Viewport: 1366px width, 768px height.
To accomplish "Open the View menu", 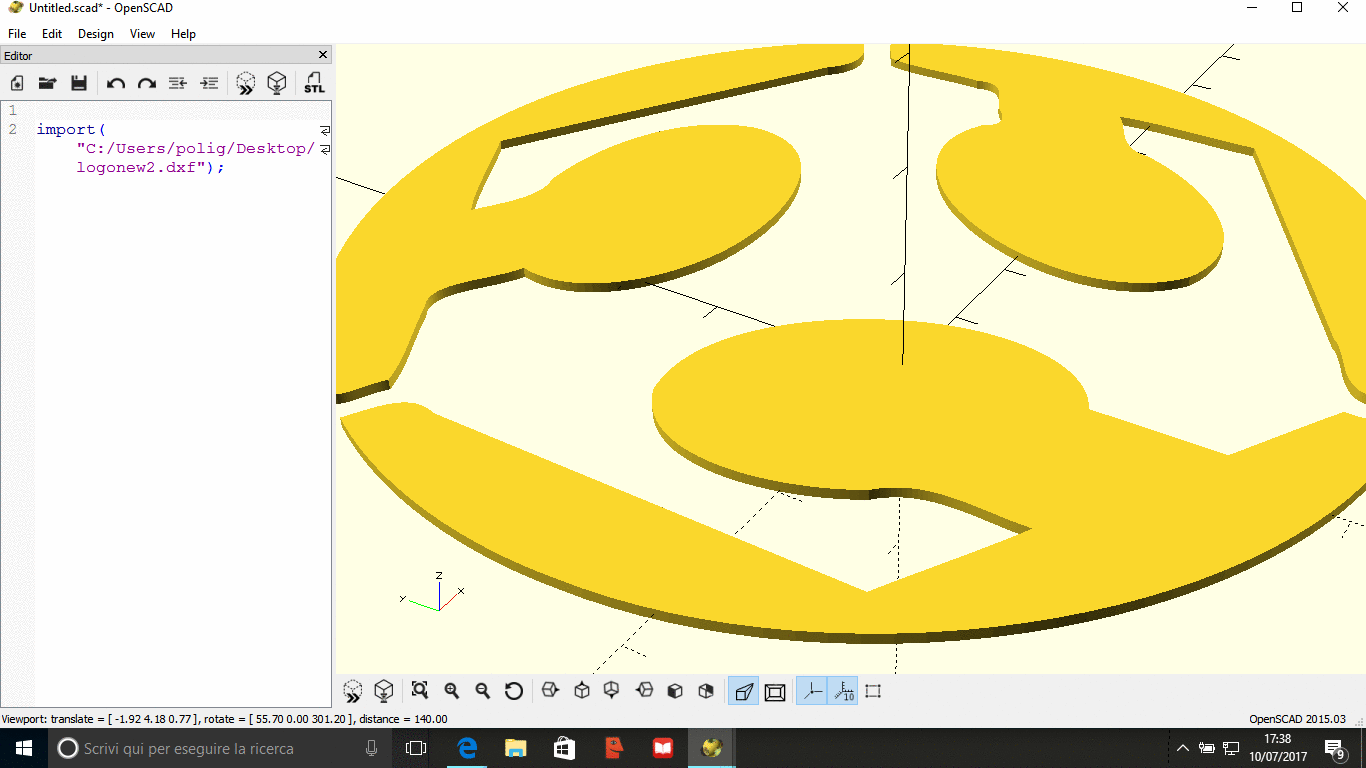I will (x=143, y=33).
